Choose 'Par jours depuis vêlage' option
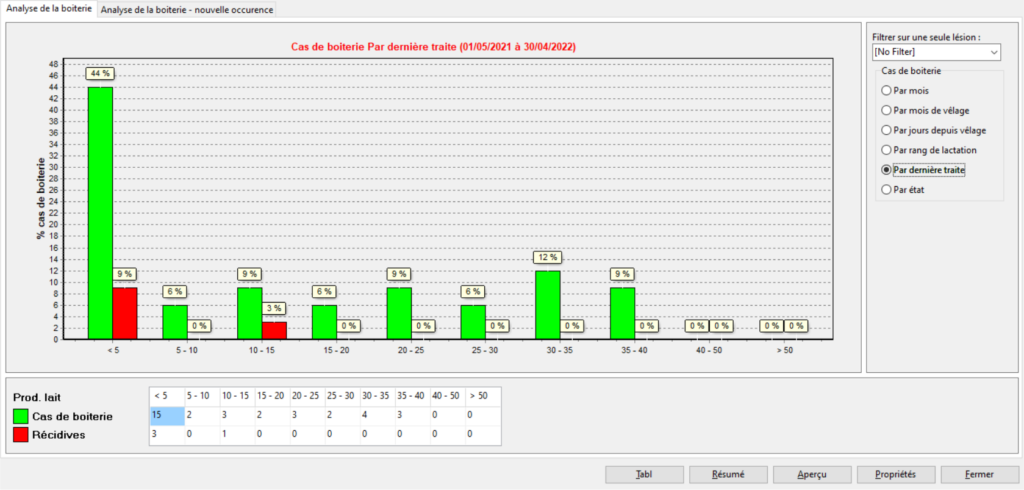This screenshot has height=490, width=1024. (886, 130)
